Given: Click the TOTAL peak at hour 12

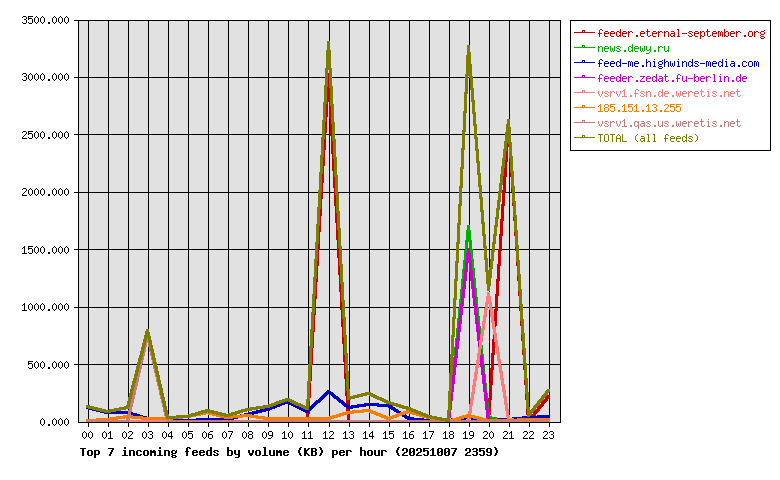Looking at the screenshot, I should click(328, 45).
